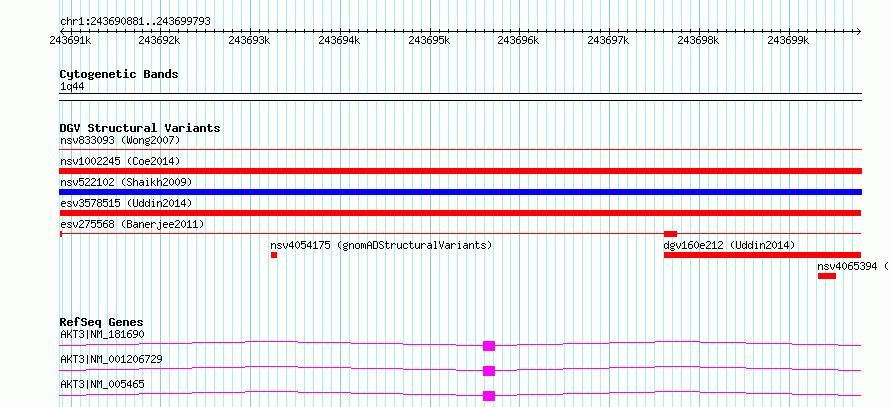This screenshot has height=407, width=890.
Task: Open the esv3578515 (Uddin2014) label
Action: click(126, 203)
